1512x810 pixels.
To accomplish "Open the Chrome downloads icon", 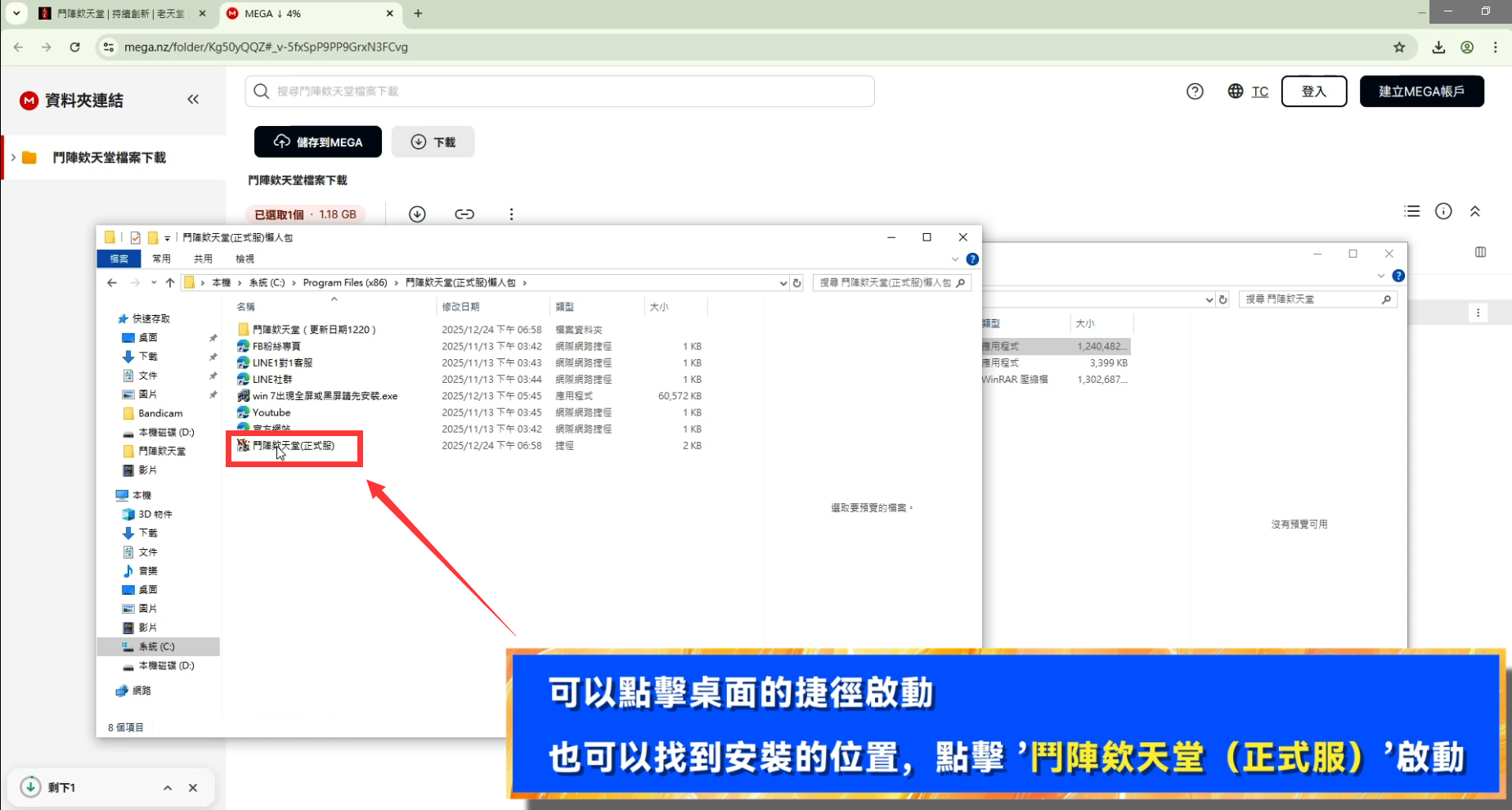I will (x=1438, y=47).
